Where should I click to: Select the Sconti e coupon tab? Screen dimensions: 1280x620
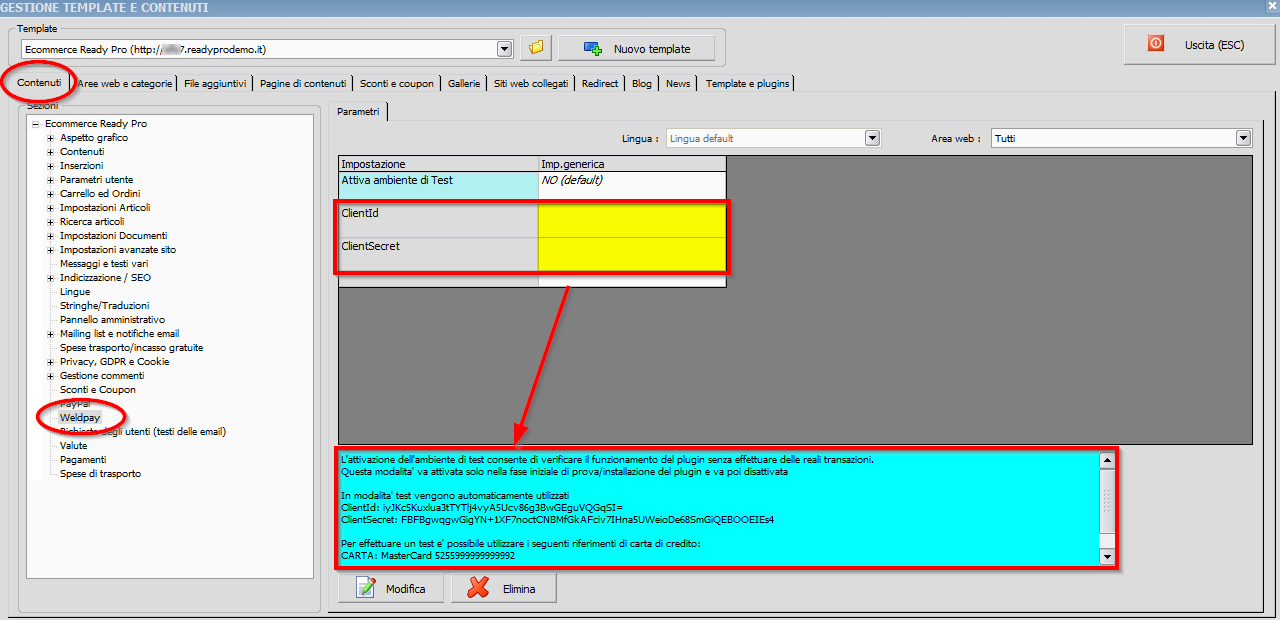click(x=397, y=84)
